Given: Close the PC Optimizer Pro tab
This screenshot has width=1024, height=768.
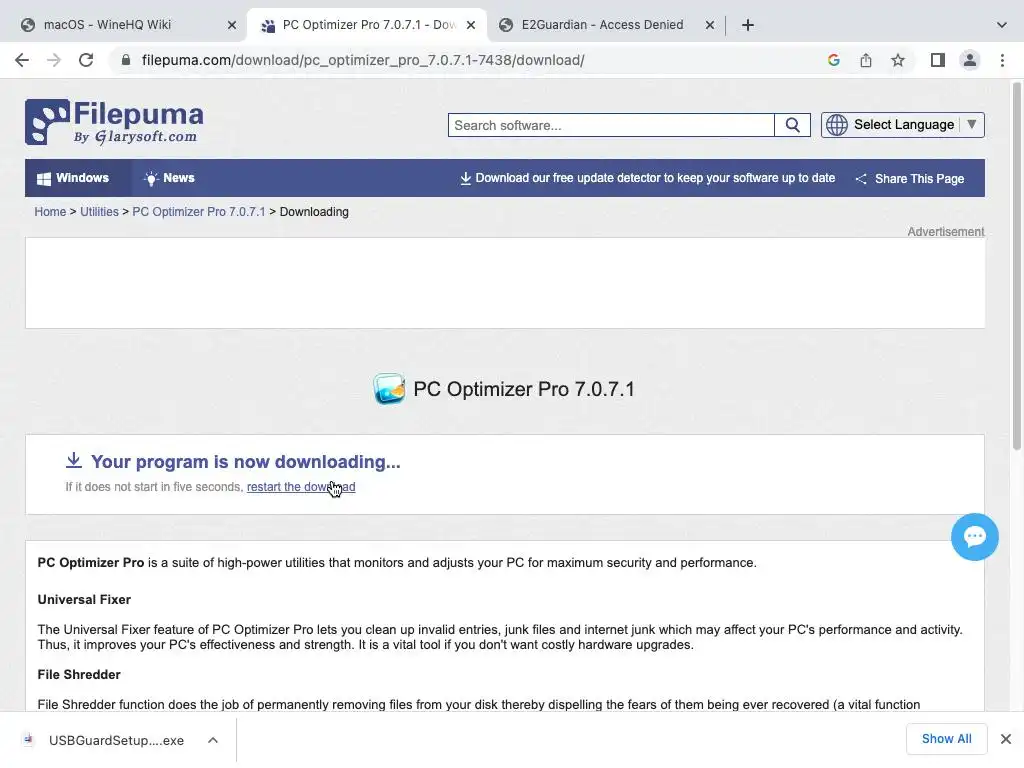Looking at the screenshot, I should pos(471,25).
